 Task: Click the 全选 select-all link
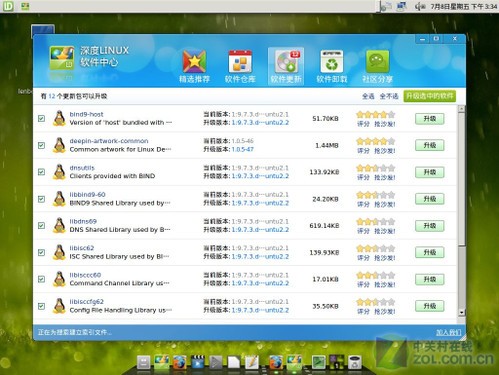pos(368,96)
